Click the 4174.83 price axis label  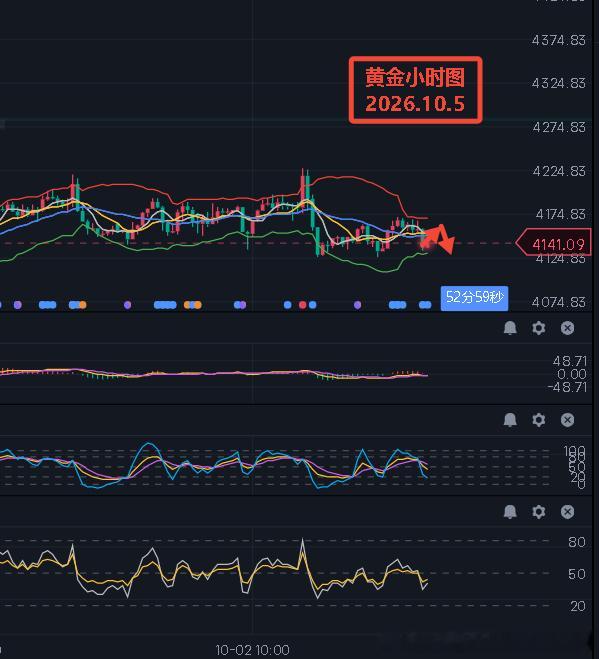point(560,214)
